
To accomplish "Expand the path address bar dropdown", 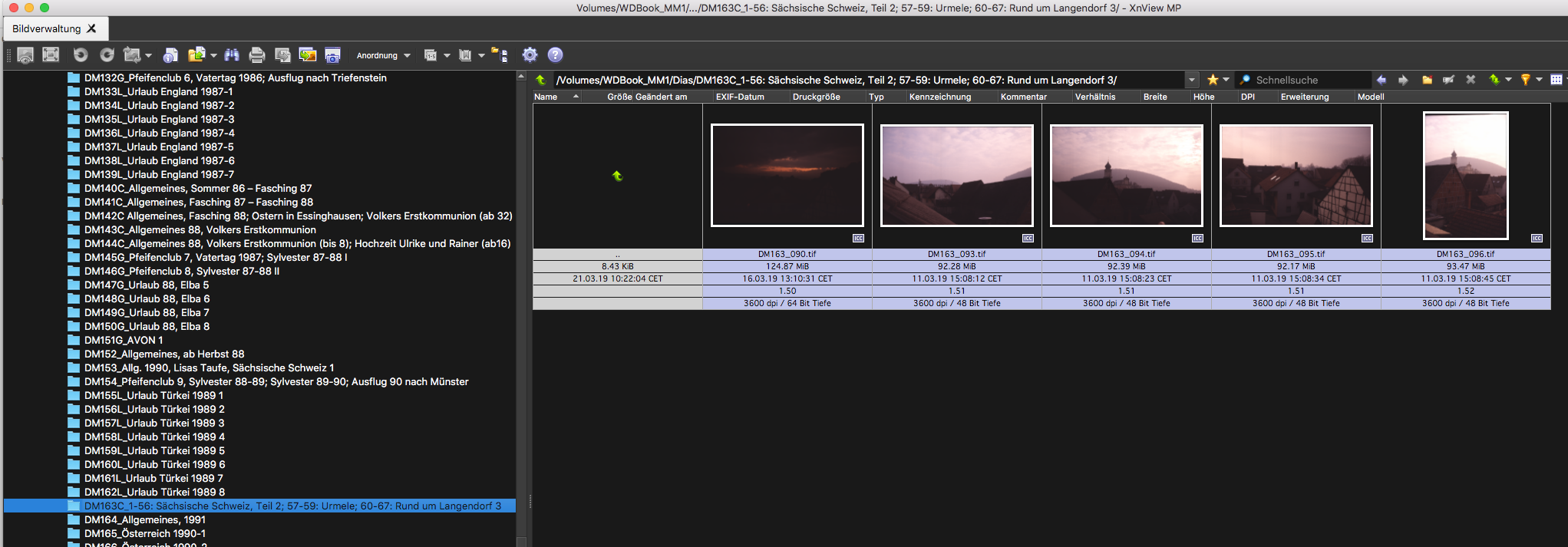I will (x=1191, y=80).
